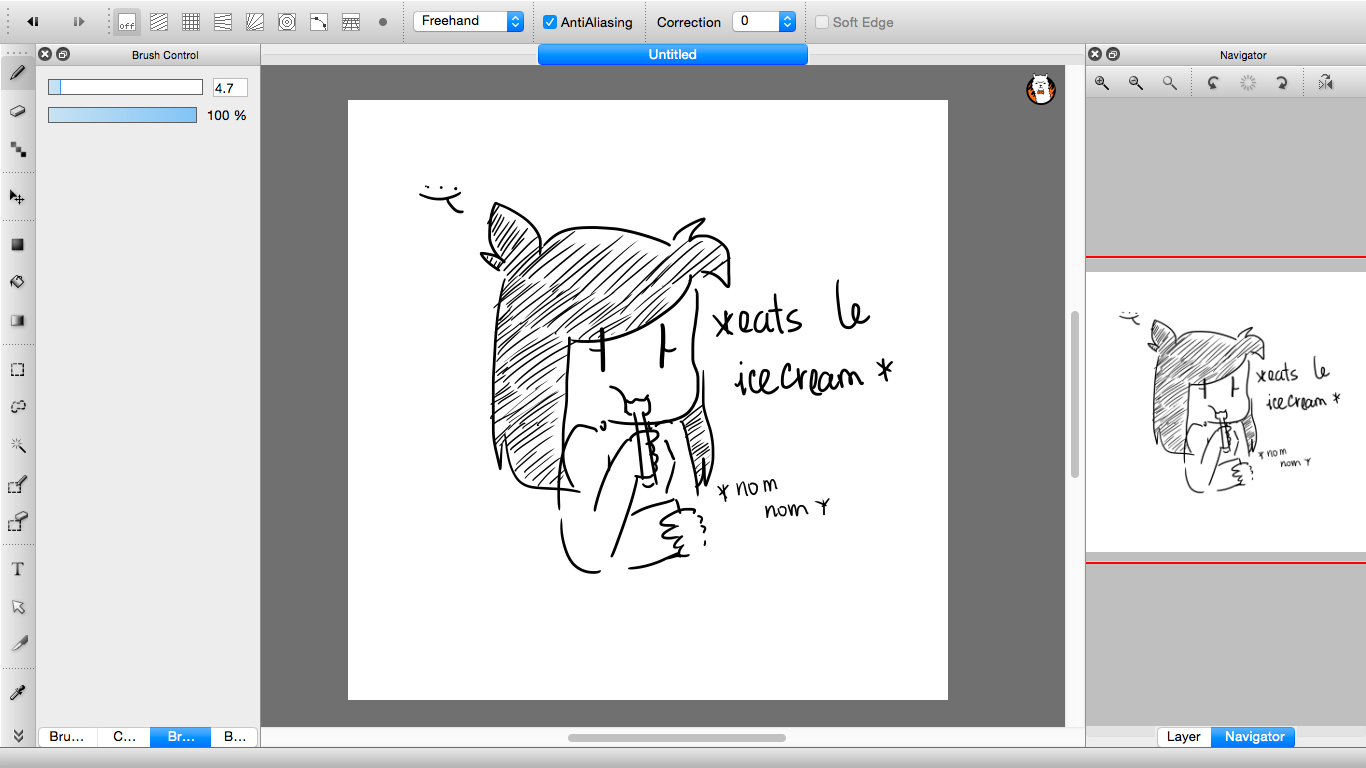
Task: Select the Bucket fill tool
Action: click(17, 283)
